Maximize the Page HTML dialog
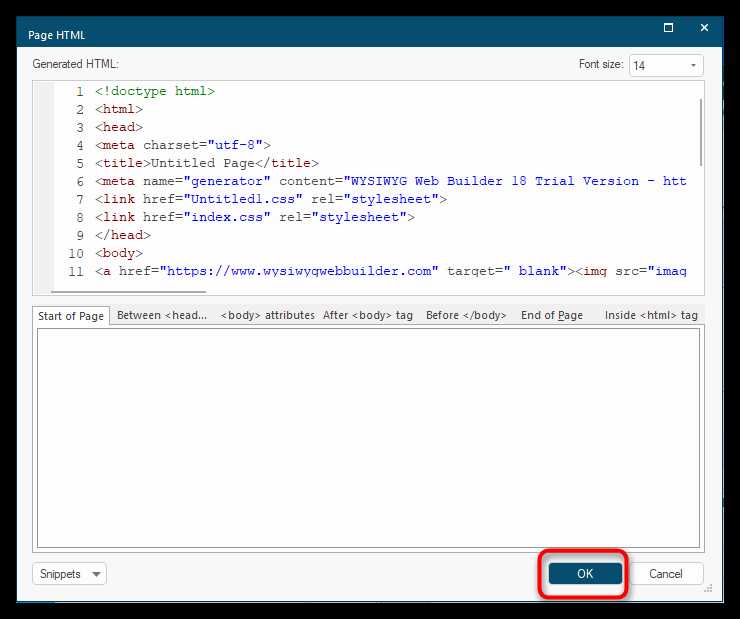740x619 pixels. (x=668, y=28)
